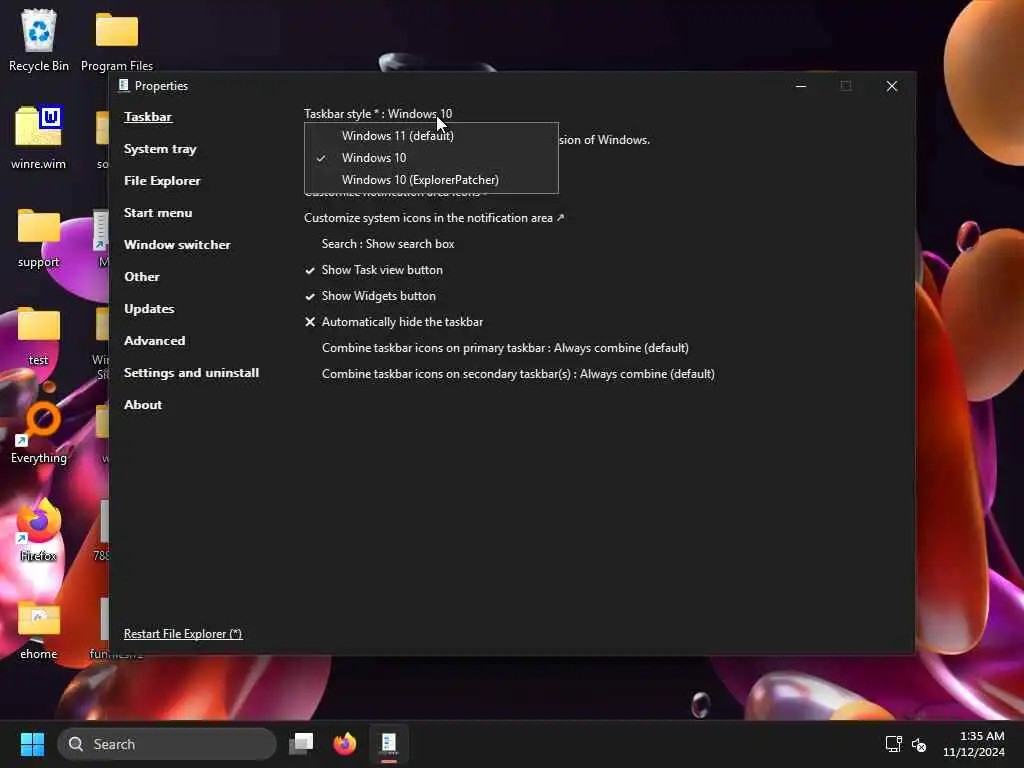Select the Taskbar section

pyautogui.click(x=148, y=117)
